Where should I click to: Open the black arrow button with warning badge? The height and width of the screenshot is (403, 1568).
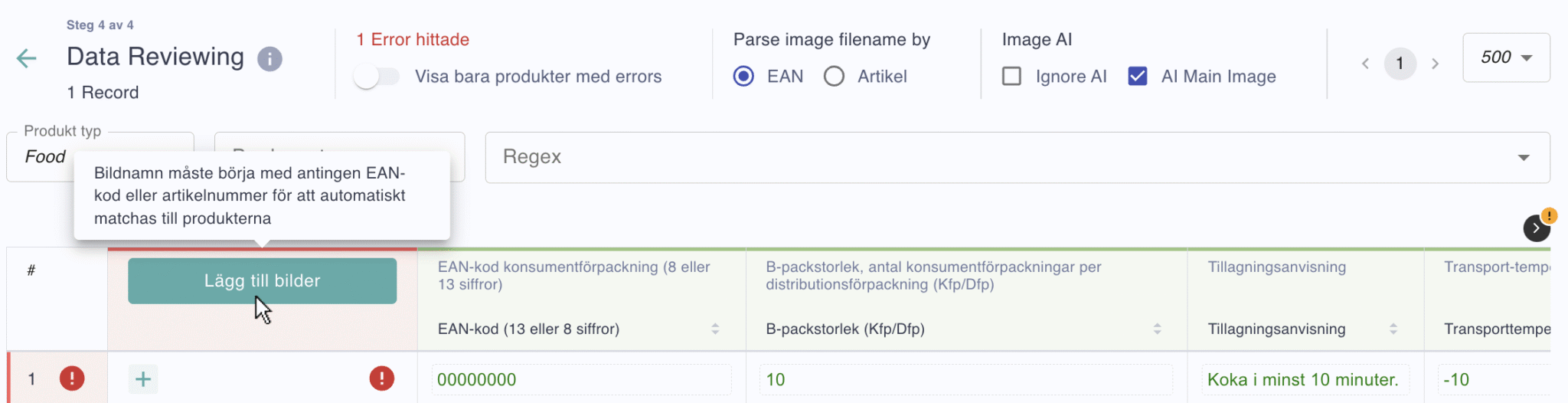(1536, 228)
